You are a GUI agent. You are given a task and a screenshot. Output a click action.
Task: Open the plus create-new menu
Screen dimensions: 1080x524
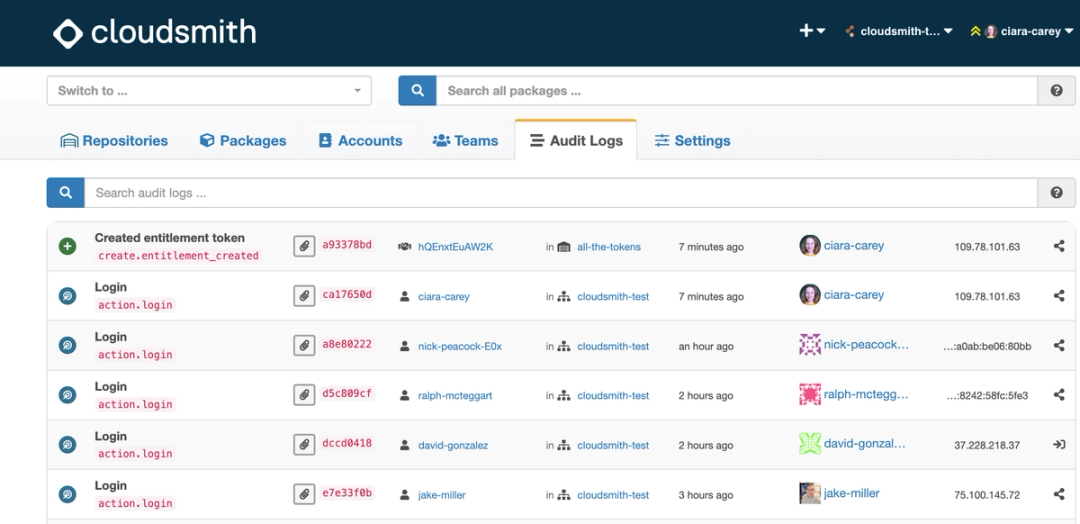coord(812,31)
